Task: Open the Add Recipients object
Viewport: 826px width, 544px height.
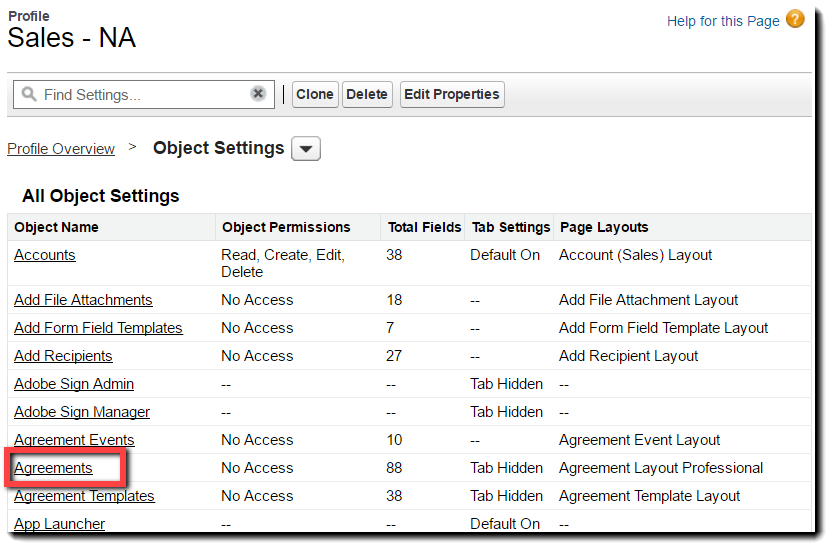Action: [63, 356]
